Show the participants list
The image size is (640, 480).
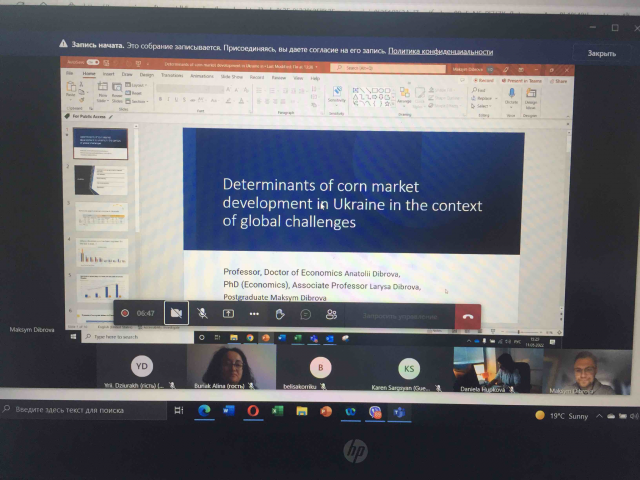(x=331, y=313)
